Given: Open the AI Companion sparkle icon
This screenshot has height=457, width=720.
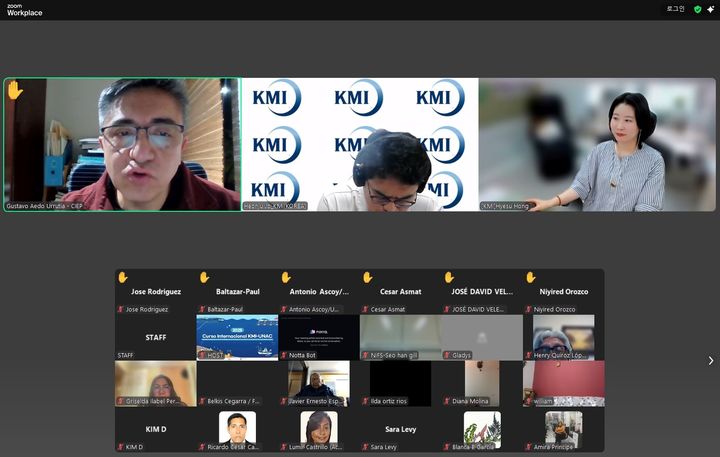Looking at the screenshot, I should click(x=711, y=9).
